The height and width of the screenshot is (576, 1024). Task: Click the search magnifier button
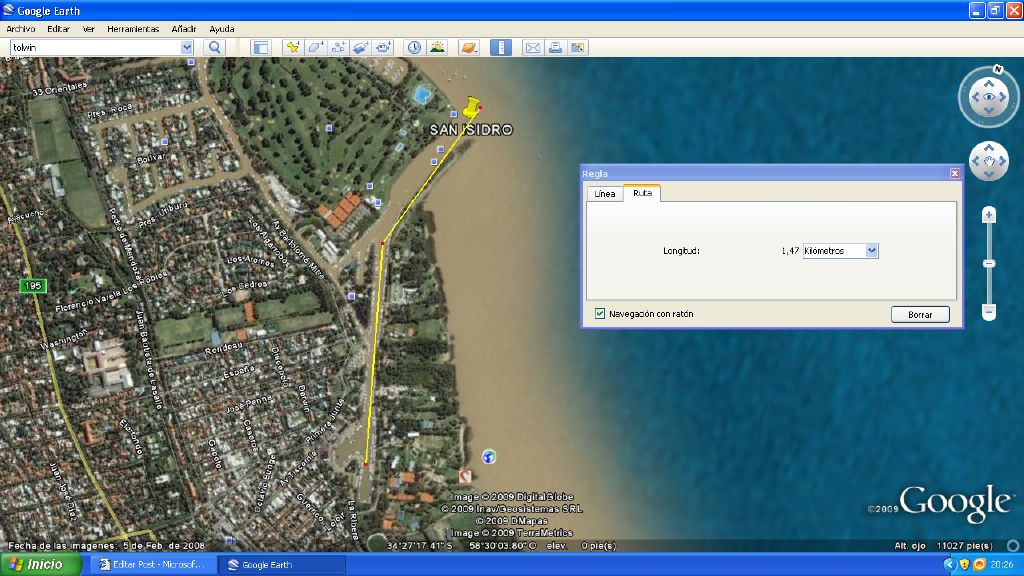[x=214, y=47]
